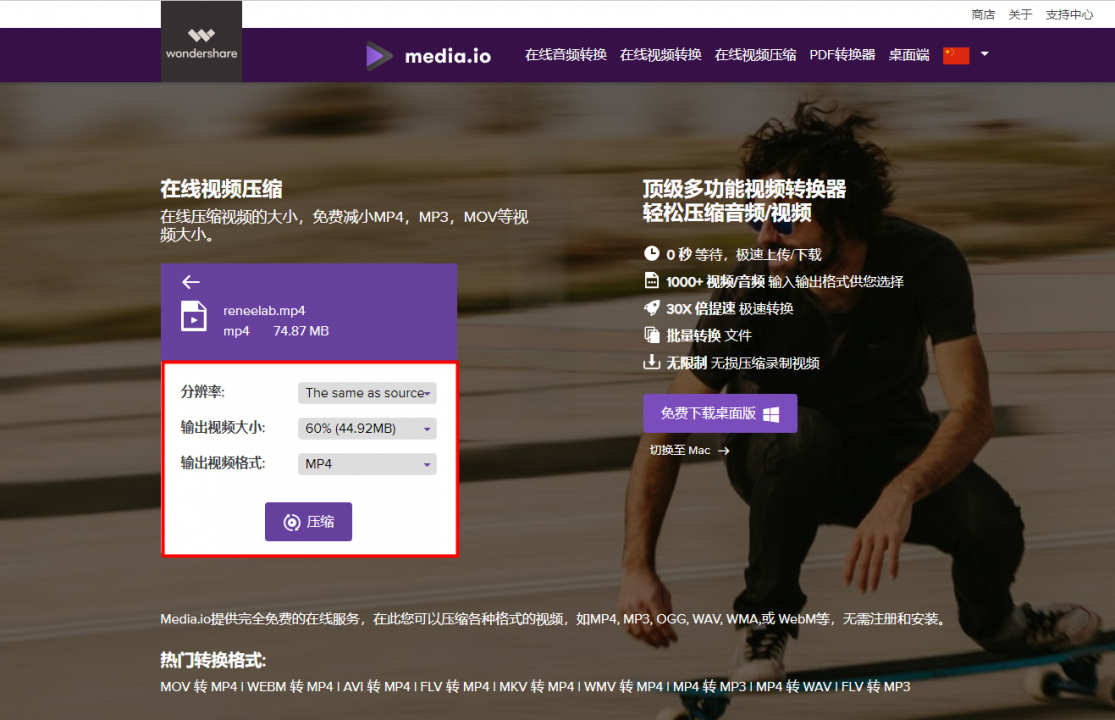The image size is (1115, 720).
Task: Click the MP4 转 MP3 link
Action: 710,687
